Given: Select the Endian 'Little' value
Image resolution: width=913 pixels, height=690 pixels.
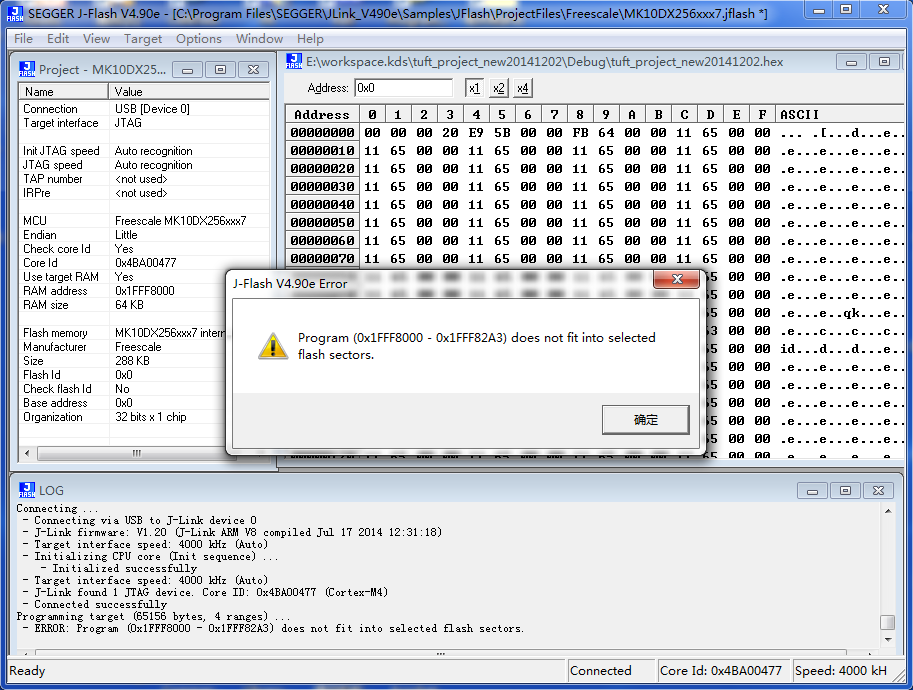Looking at the screenshot, I should (x=126, y=235).
